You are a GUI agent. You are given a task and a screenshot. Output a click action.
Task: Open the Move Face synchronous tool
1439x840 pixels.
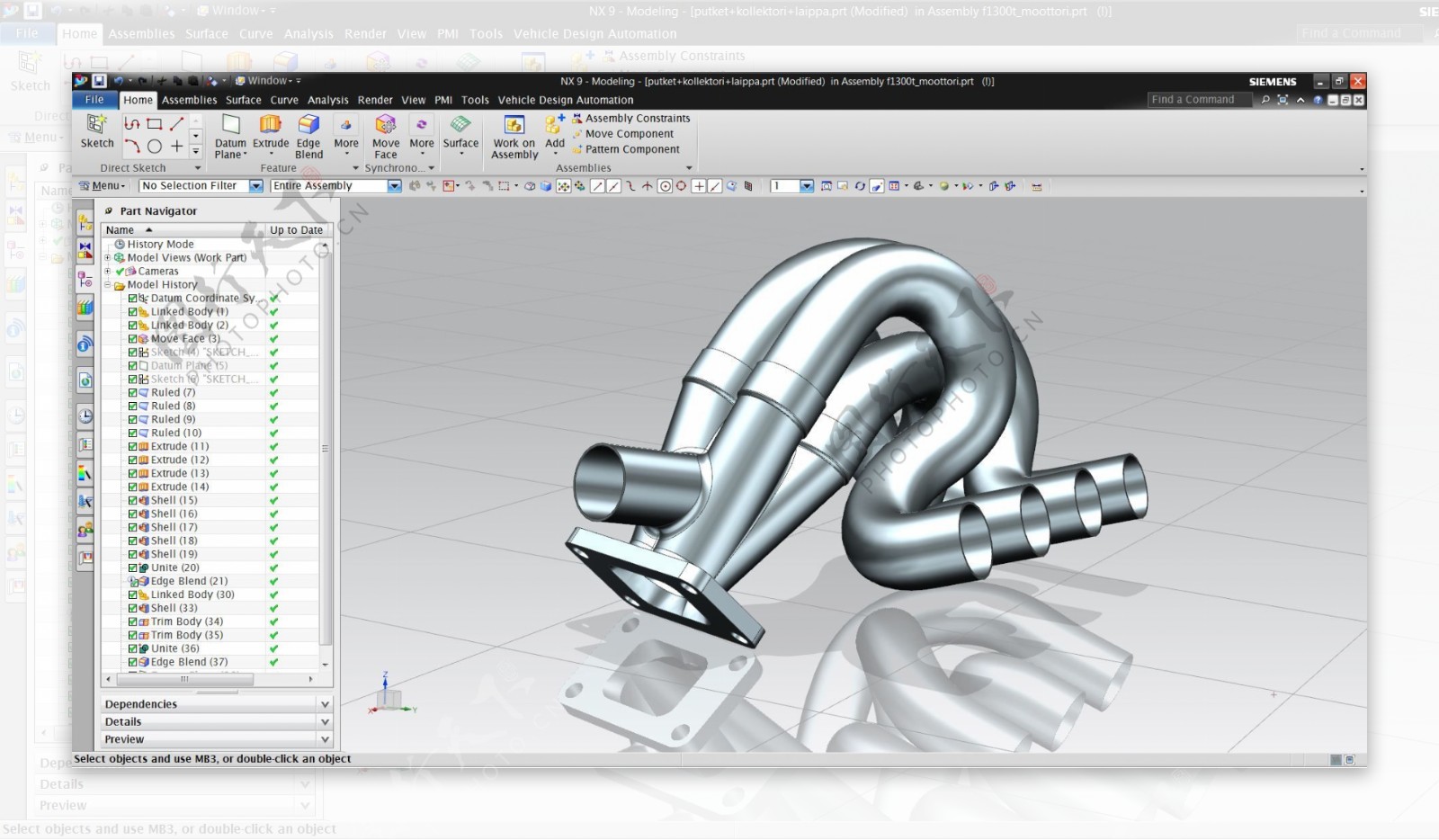pos(386,137)
